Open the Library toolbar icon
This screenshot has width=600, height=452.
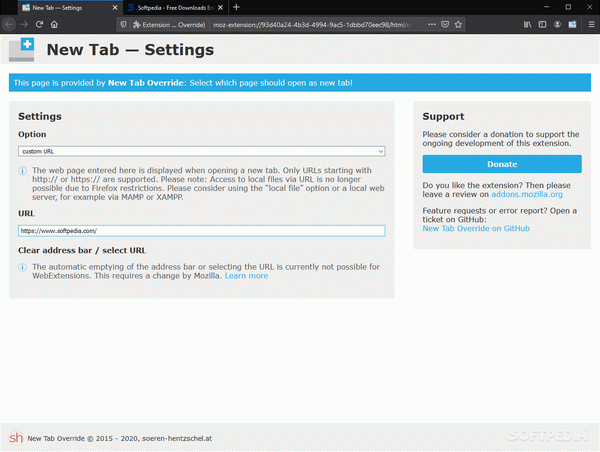pos(527,24)
